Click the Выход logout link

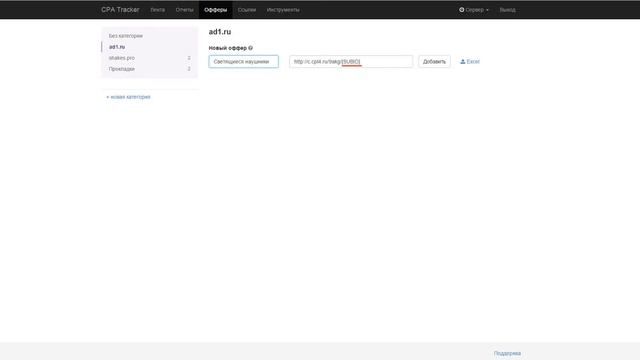pyautogui.click(x=507, y=10)
